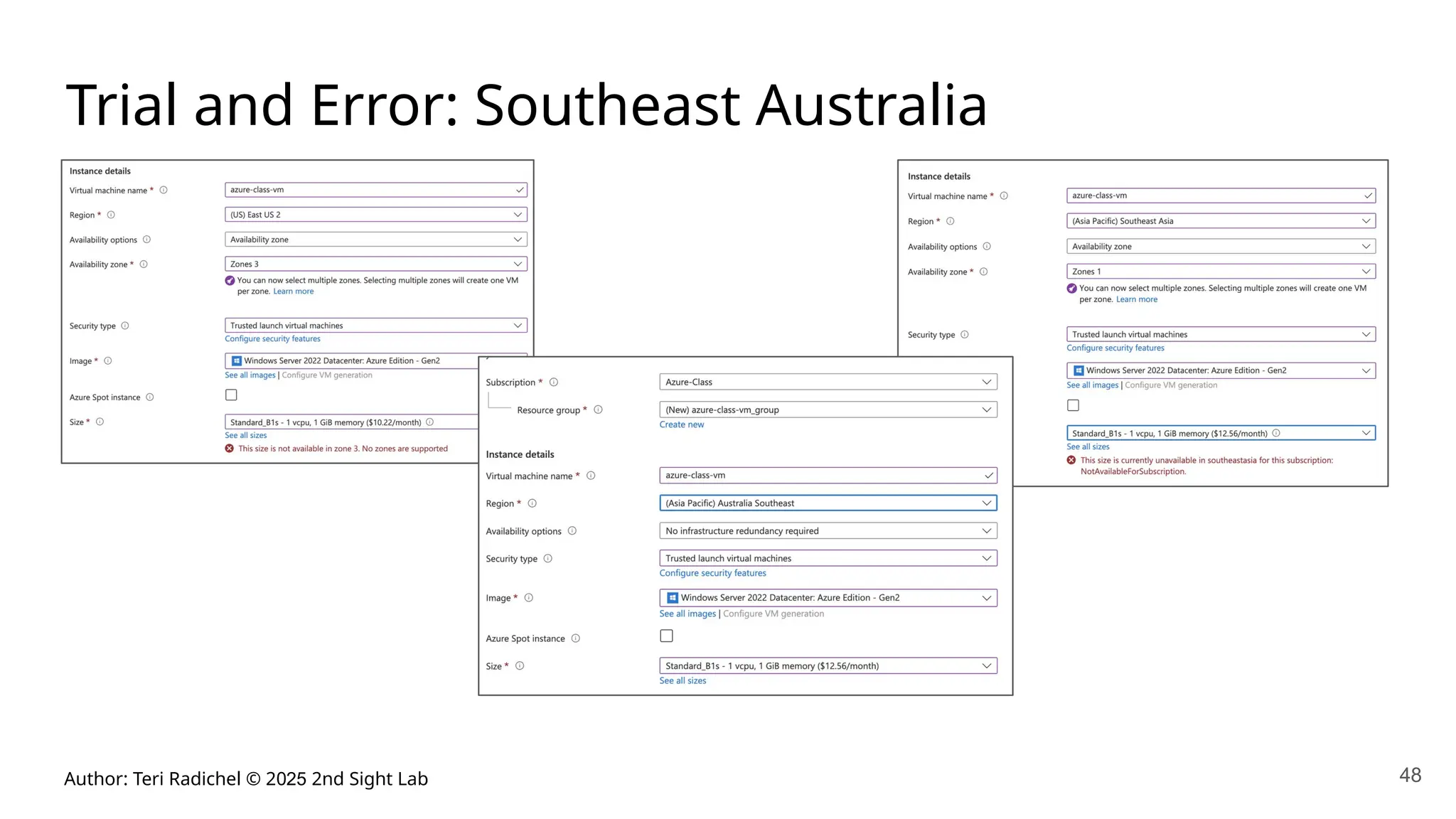Tick the checkbox in Southeast Asia panel

(x=1073, y=405)
